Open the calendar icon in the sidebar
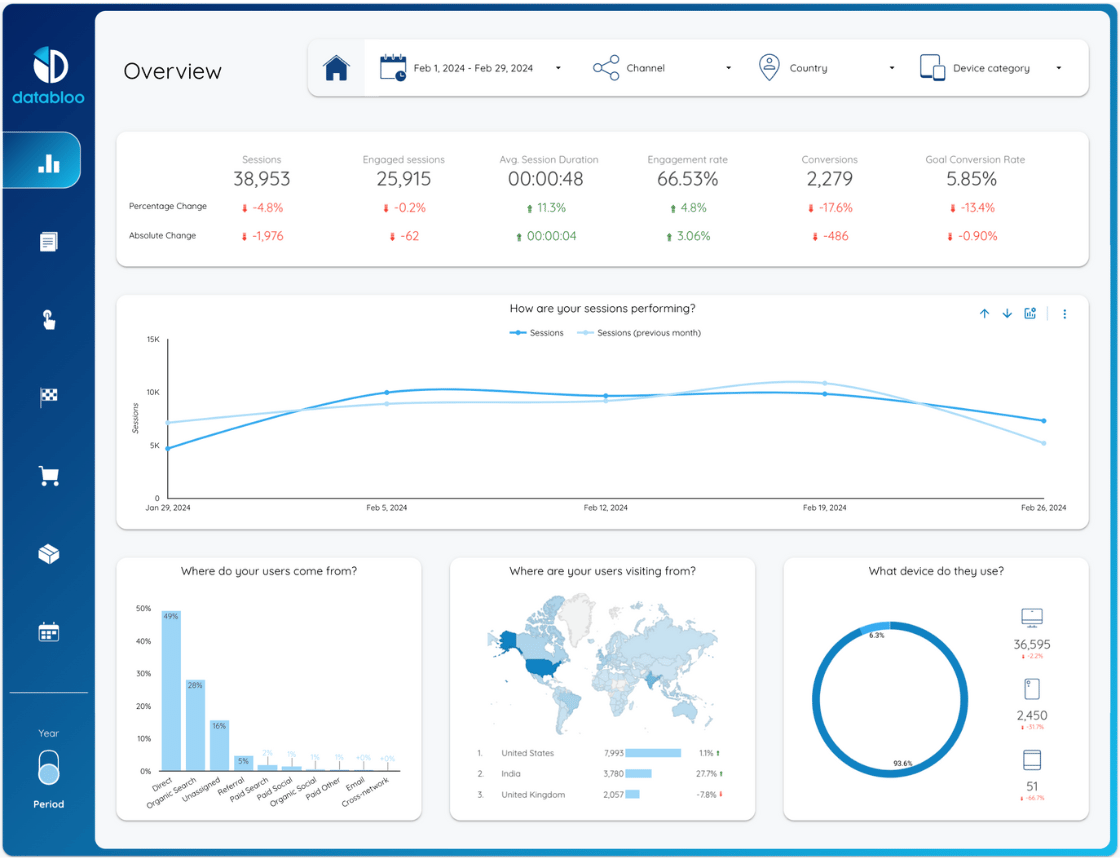The image size is (1120, 860). point(48,631)
